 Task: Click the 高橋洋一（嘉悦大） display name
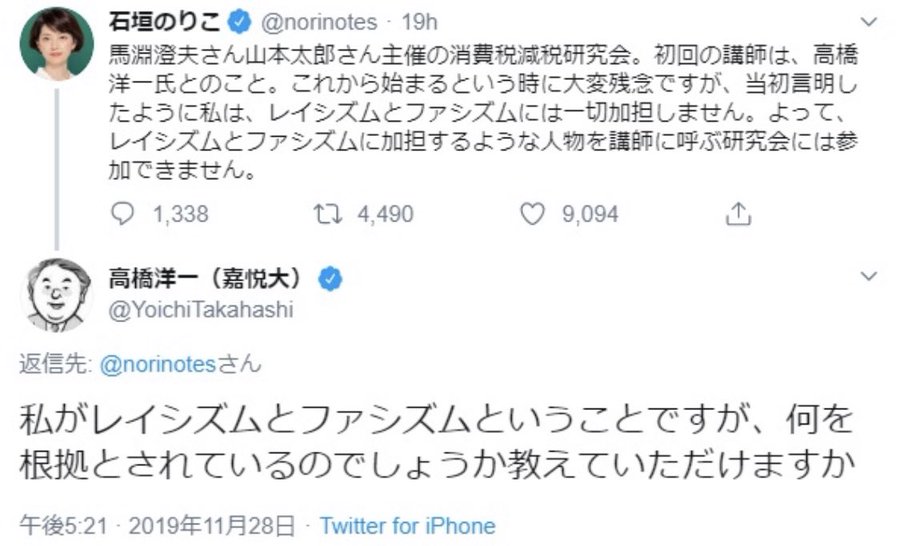coord(209,279)
